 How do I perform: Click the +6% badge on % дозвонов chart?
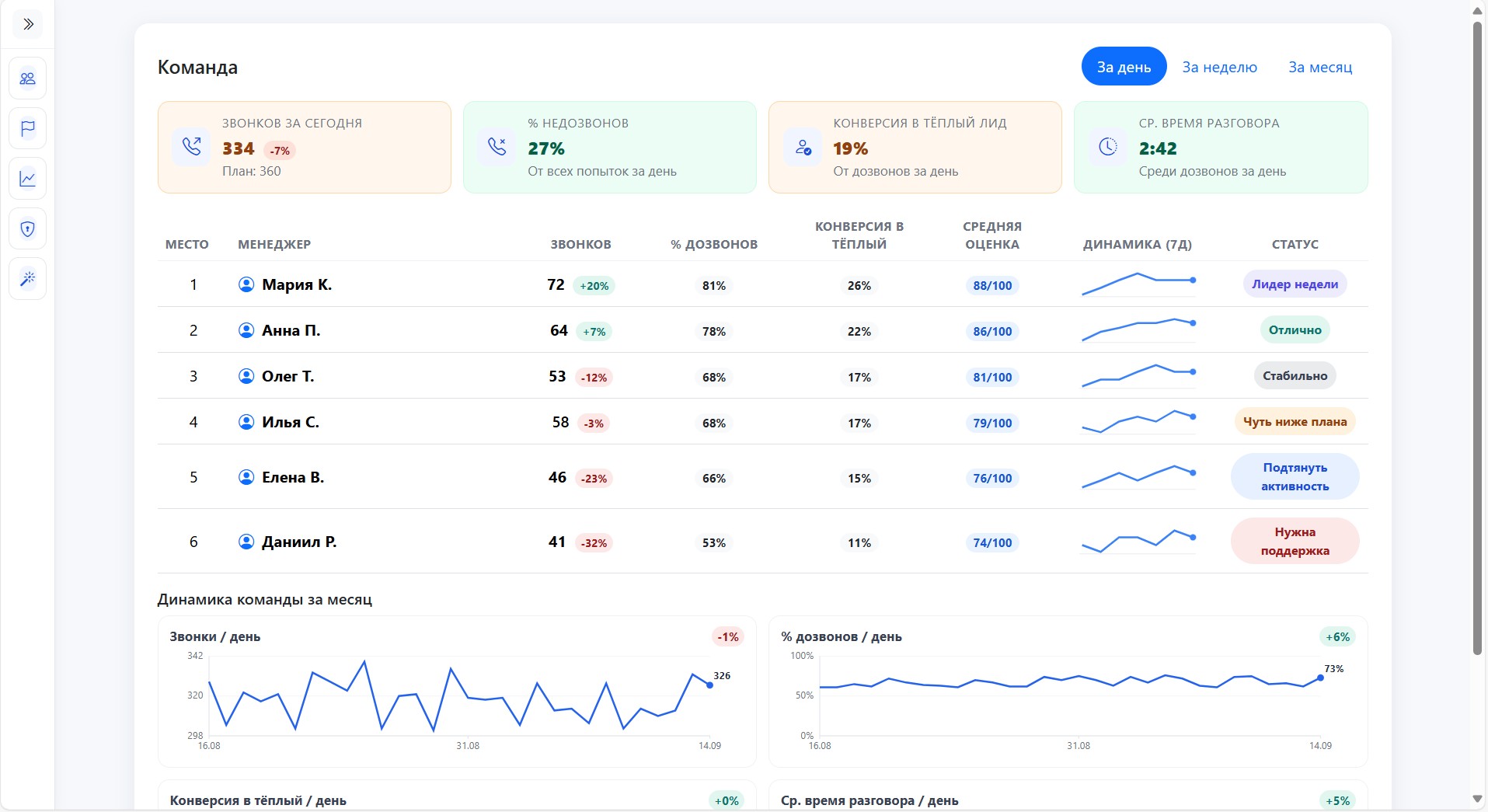(x=1337, y=637)
